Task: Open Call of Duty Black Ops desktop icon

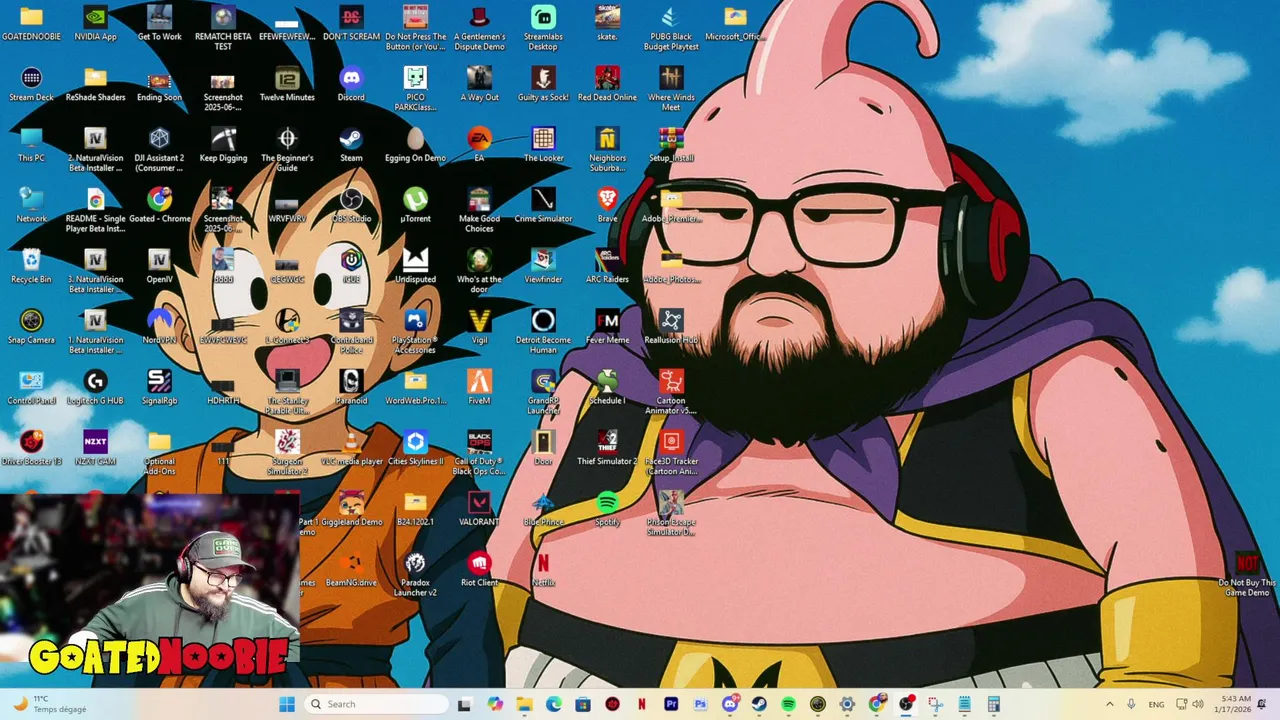Action: [479, 454]
